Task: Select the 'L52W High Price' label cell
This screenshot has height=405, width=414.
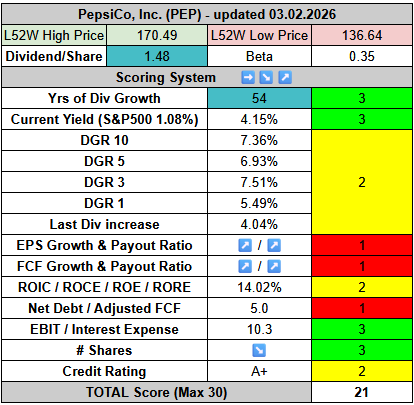Action: click(54, 35)
